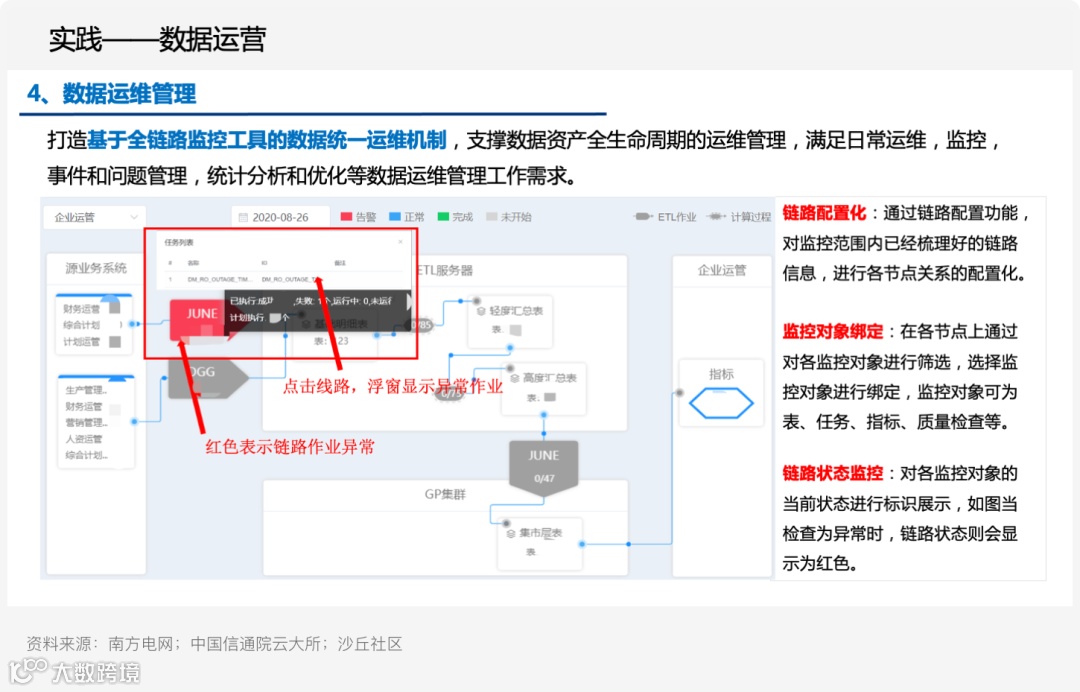Select 财务运营 in the lower source card
The width and height of the screenshot is (1080, 692).
coord(83,406)
